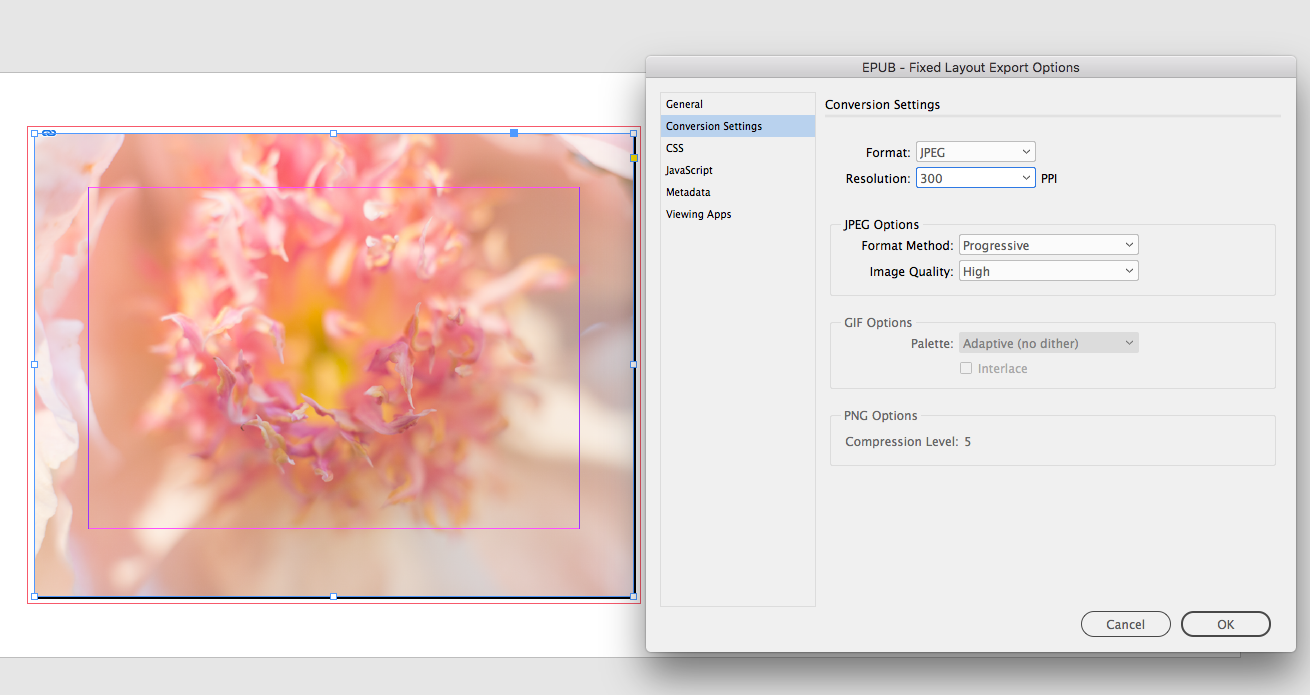Click the left-middle handle of the image frame

(34, 364)
